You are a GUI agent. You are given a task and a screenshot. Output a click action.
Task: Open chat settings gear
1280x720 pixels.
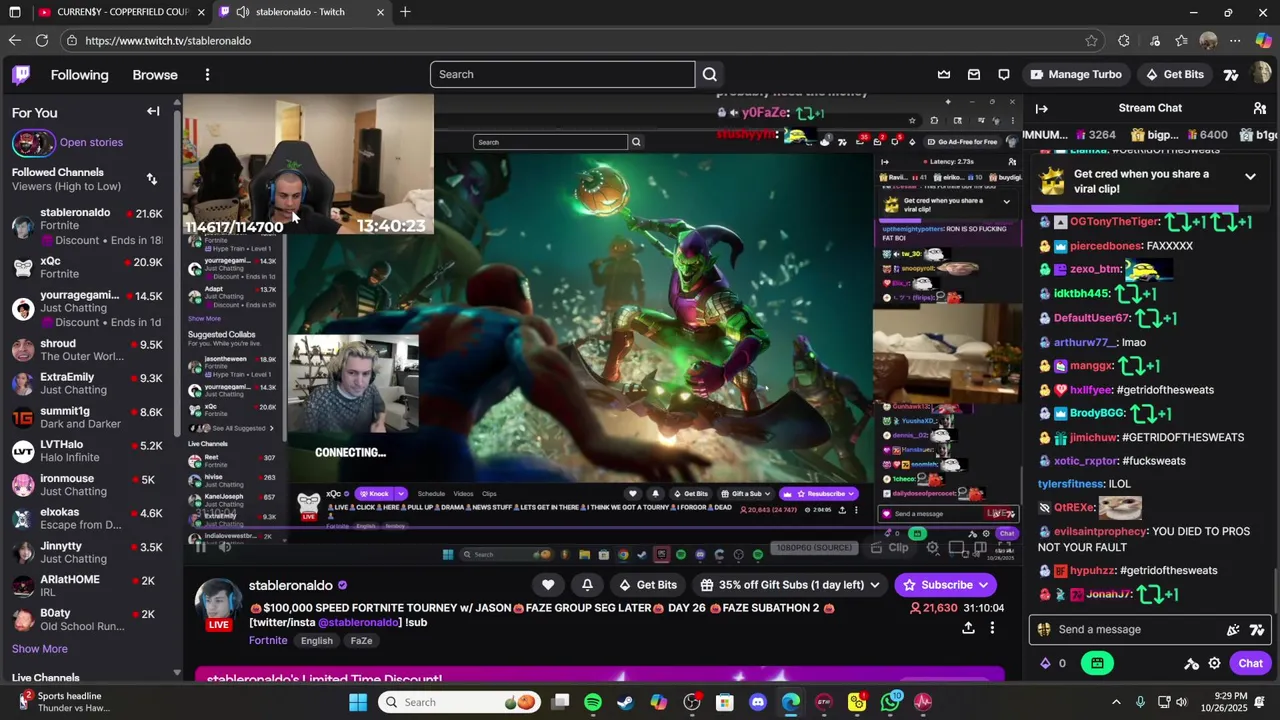(1214, 663)
